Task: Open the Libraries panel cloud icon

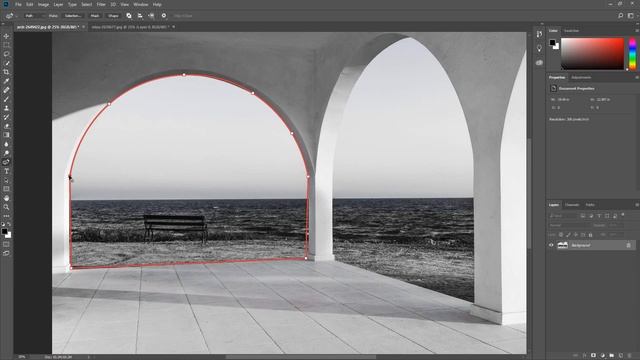Action: click(539, 62)
